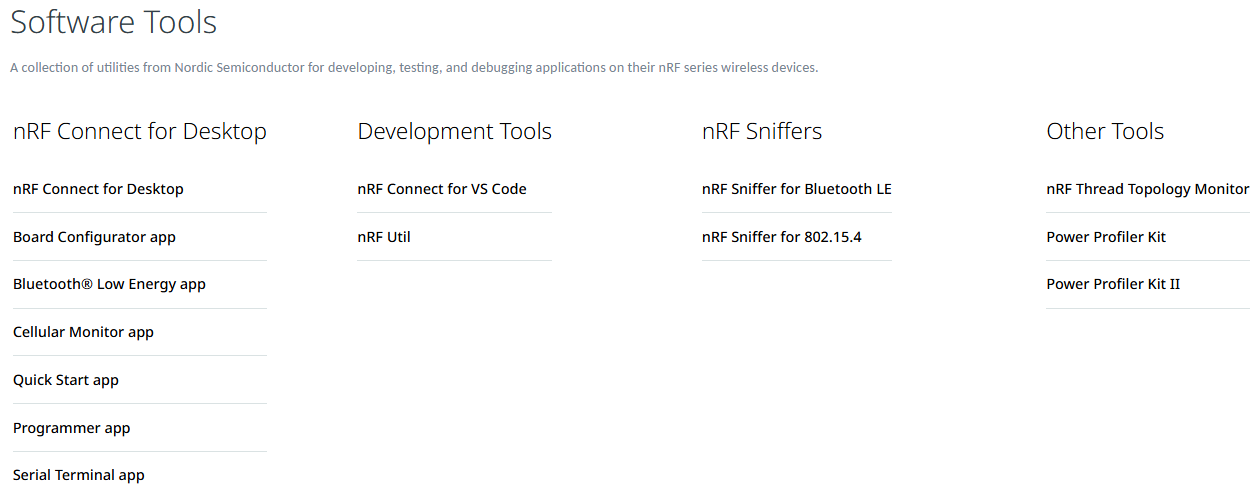Click the Nordic Semiconductor description text
This screenshot has width=1257, height=497.
[414, 68]
